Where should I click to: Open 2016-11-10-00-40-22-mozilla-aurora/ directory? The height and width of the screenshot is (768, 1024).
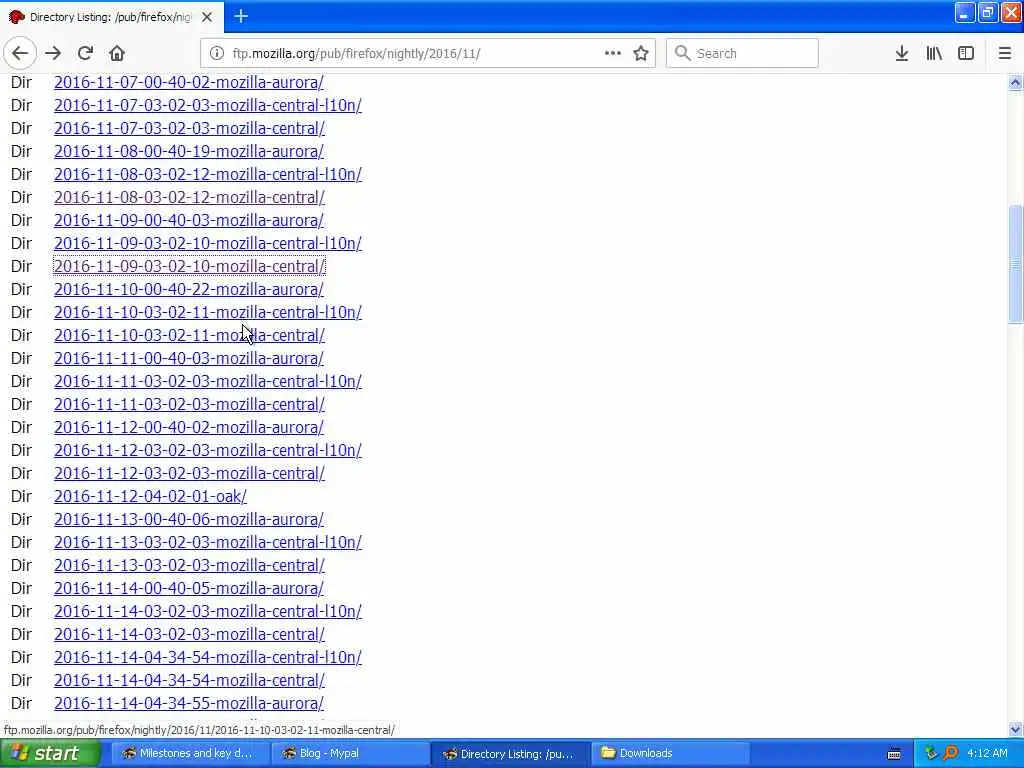coord(189,289)
